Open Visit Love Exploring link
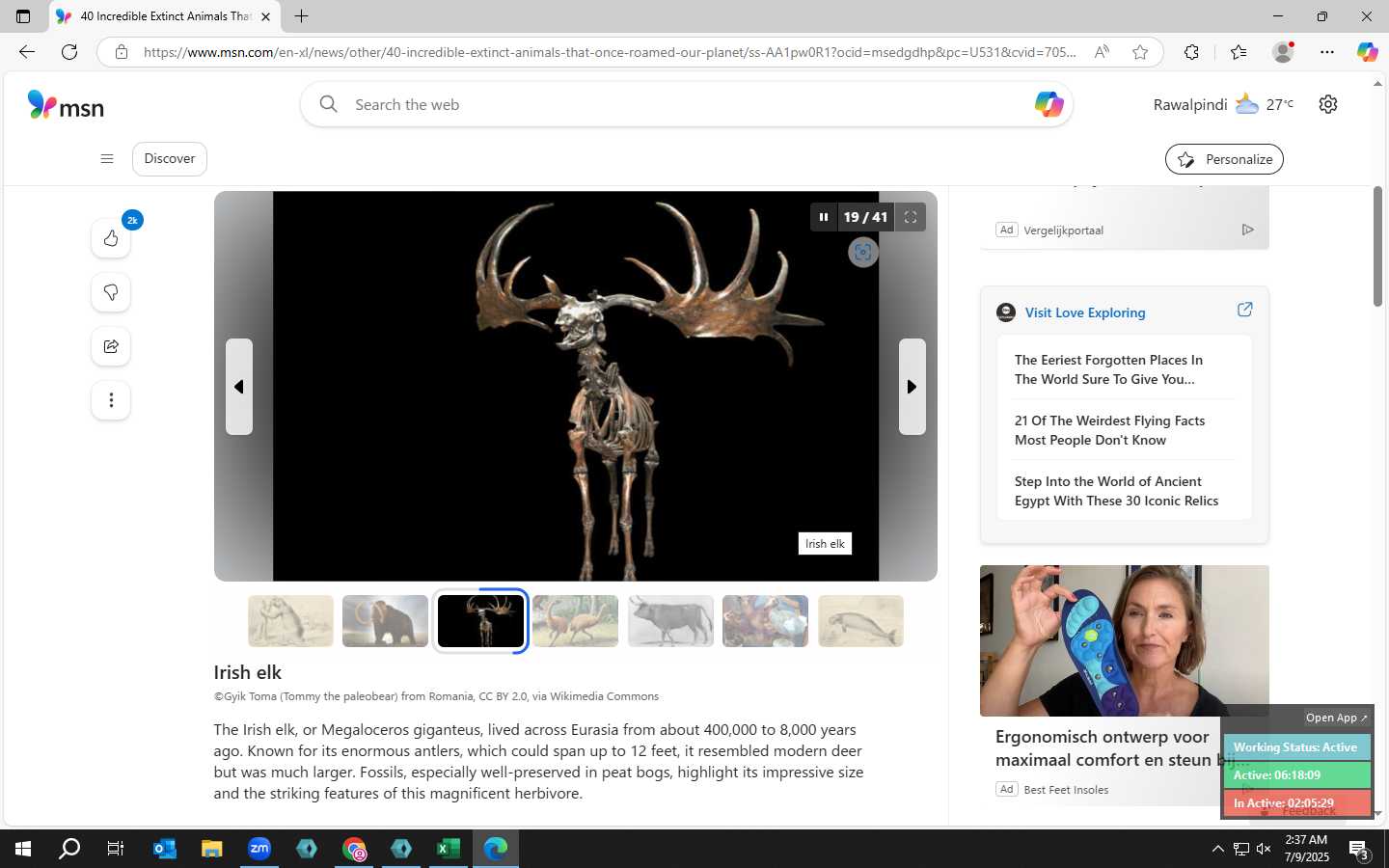Image resolution: width=1389 pixels, height=868 pixels. coord(1085,312)
